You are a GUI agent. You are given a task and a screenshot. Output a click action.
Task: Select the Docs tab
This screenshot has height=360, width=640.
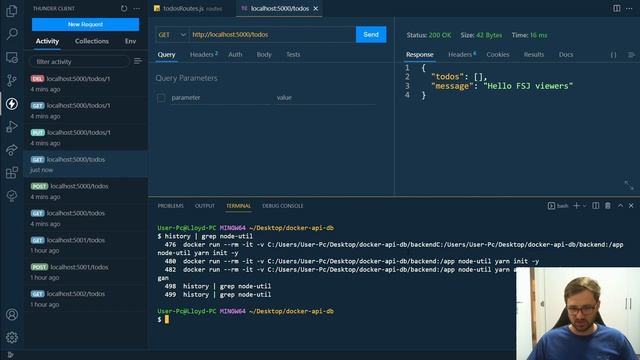point(566,54)
